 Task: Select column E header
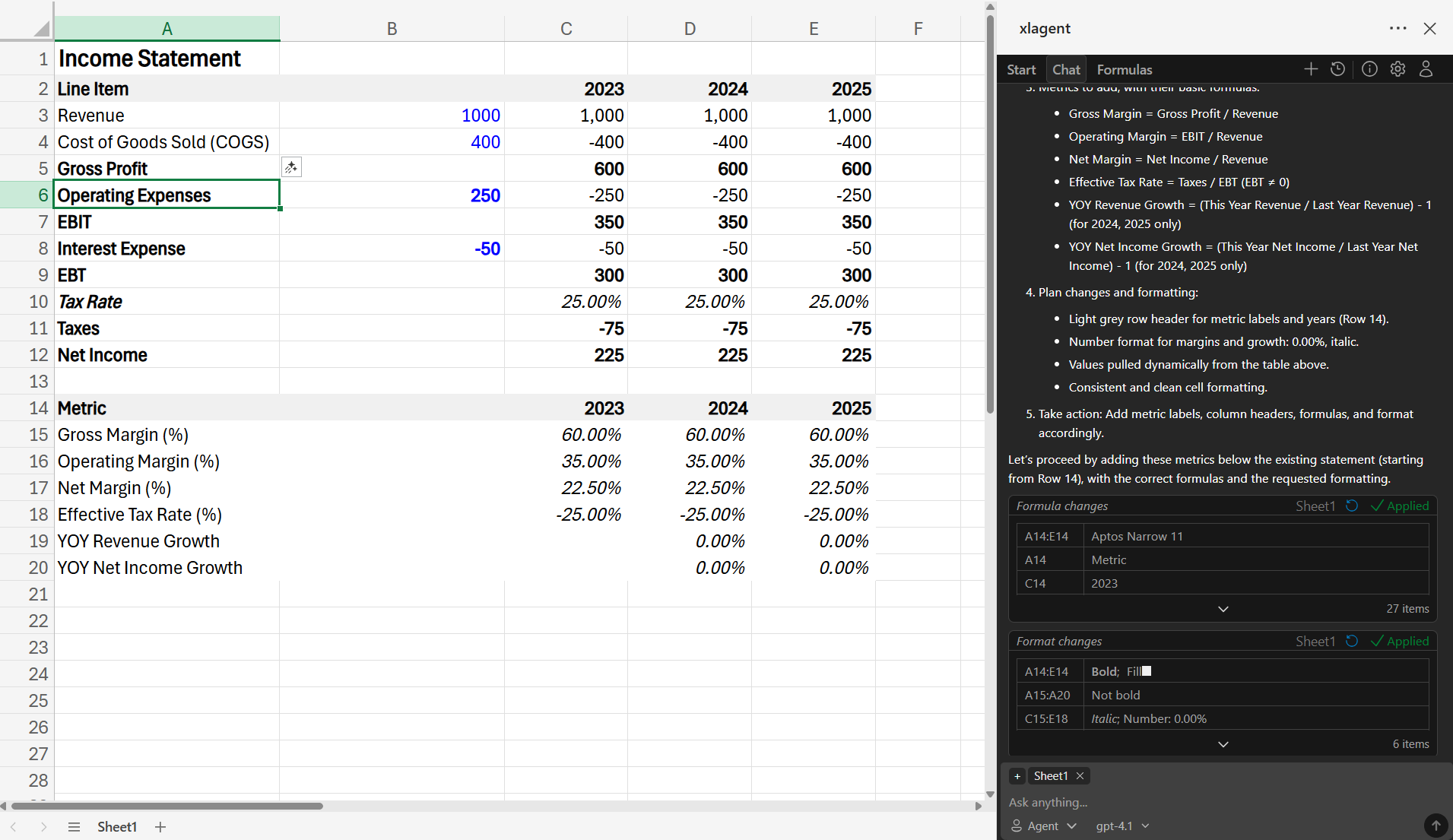pyautogui.click(x=814, y=29)
